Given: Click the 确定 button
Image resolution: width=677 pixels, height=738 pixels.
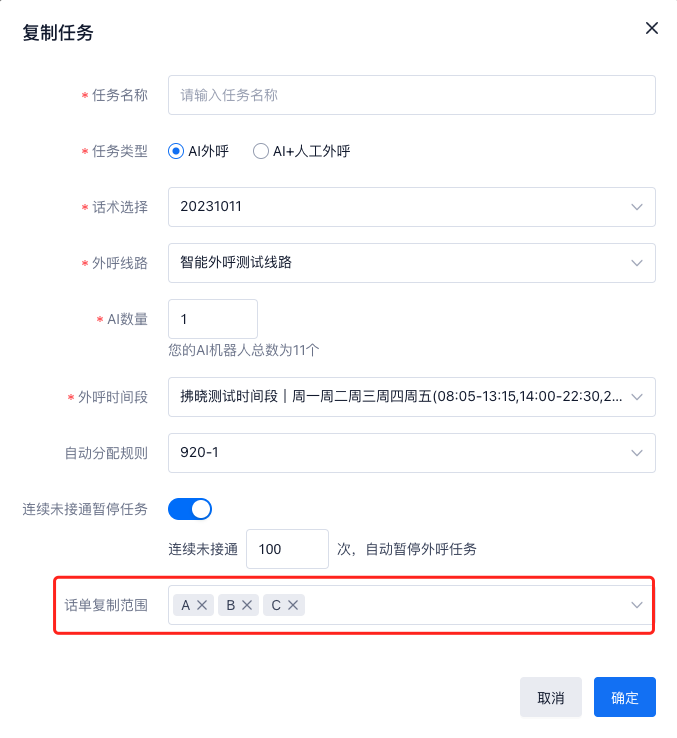Looking at the screenshot, I should click(625, 698).
